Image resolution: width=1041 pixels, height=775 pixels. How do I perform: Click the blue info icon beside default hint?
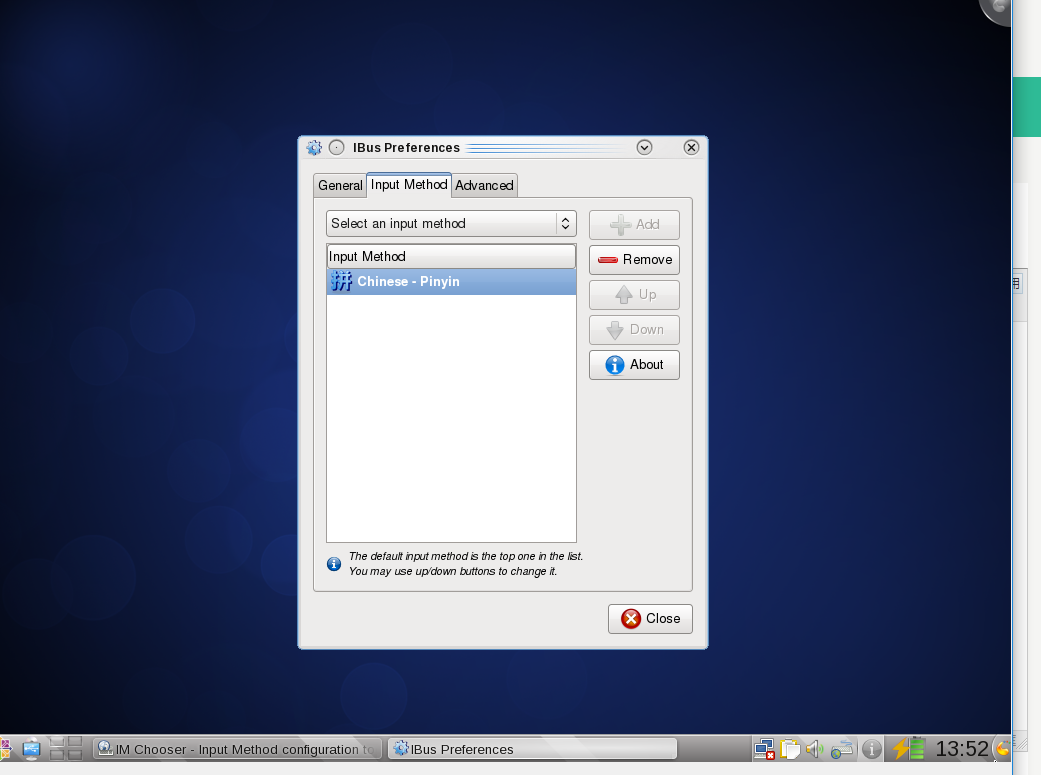point(334,564)
